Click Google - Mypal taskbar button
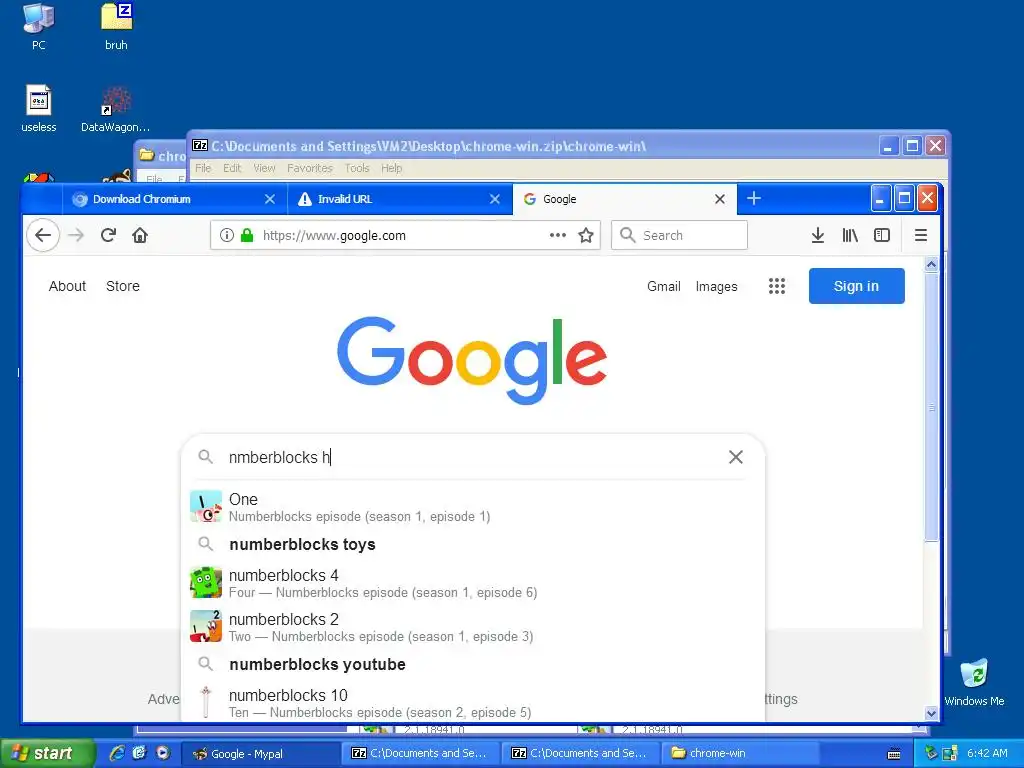 coord(260,753)
